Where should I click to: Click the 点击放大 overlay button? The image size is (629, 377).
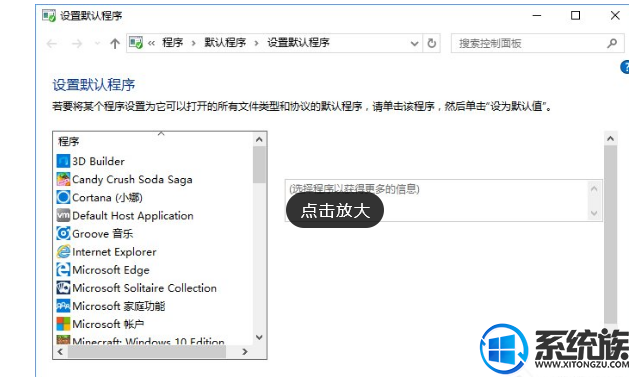click(335, 210)
